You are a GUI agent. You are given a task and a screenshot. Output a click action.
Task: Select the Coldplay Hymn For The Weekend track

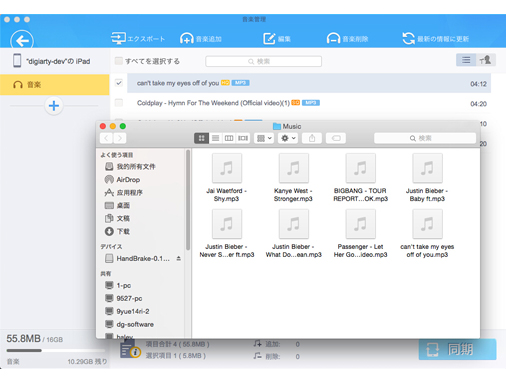pyautogui.click(x=309, y=103)
